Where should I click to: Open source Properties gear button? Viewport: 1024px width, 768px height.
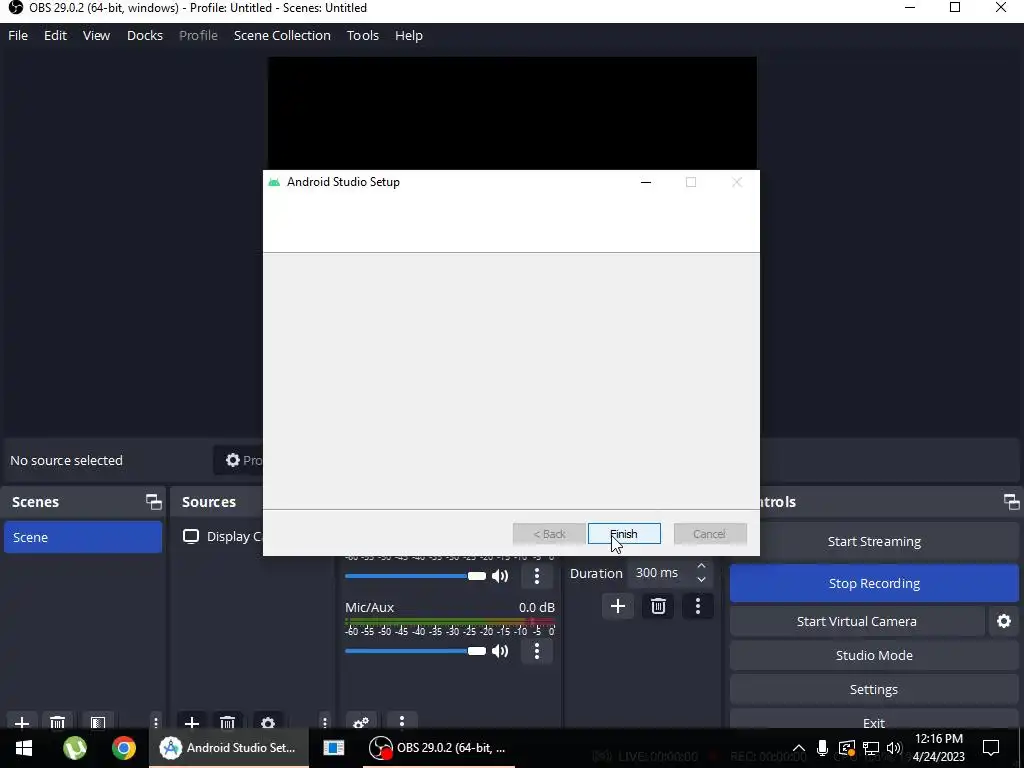pyautogui.click(x=239, y=460)
